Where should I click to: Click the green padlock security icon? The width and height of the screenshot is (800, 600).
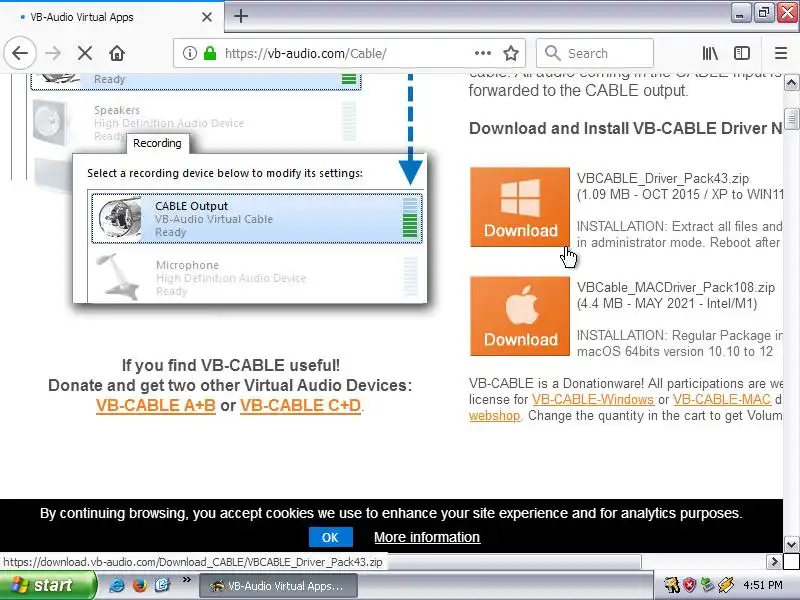(x=210, y=53)
